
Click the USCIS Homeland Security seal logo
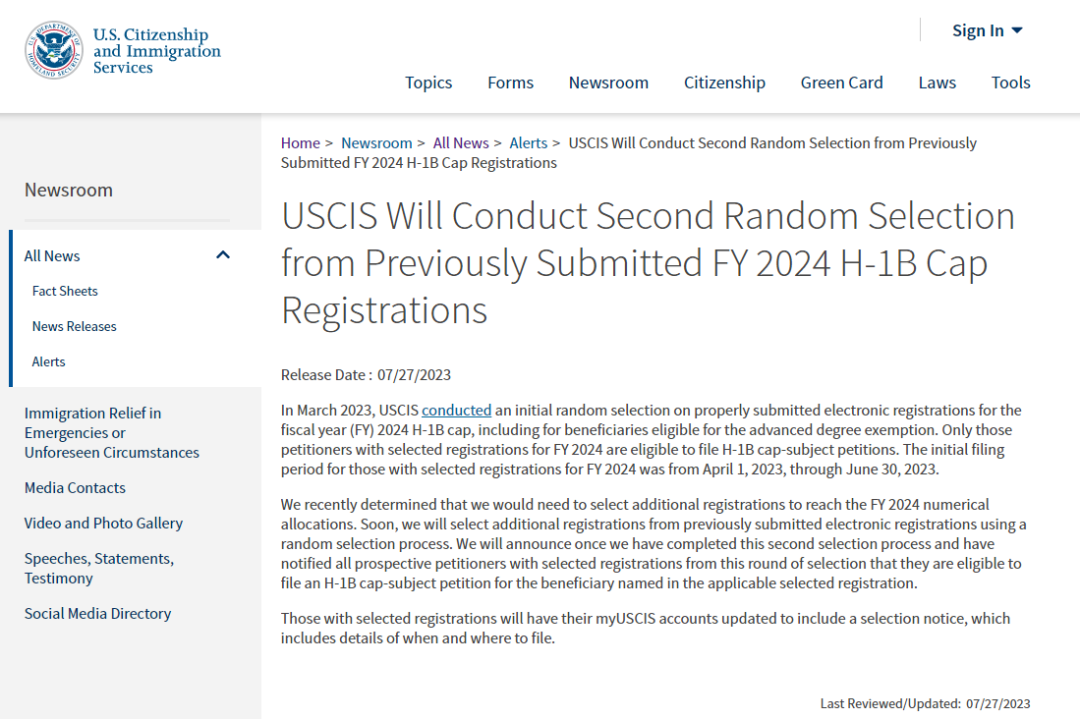pos(54,50)
